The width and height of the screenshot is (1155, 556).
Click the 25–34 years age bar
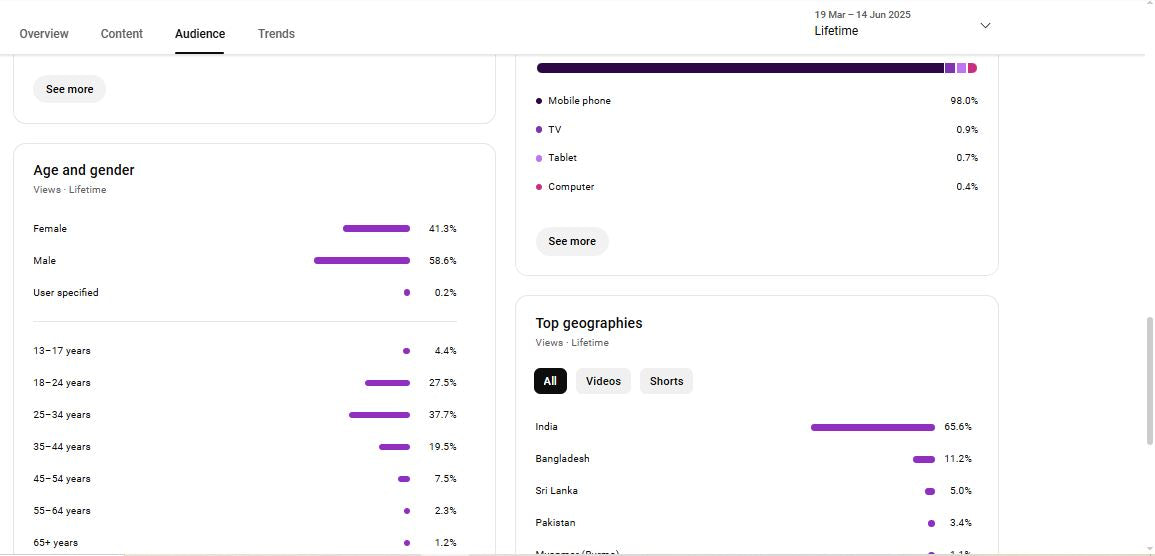[379, 415]
